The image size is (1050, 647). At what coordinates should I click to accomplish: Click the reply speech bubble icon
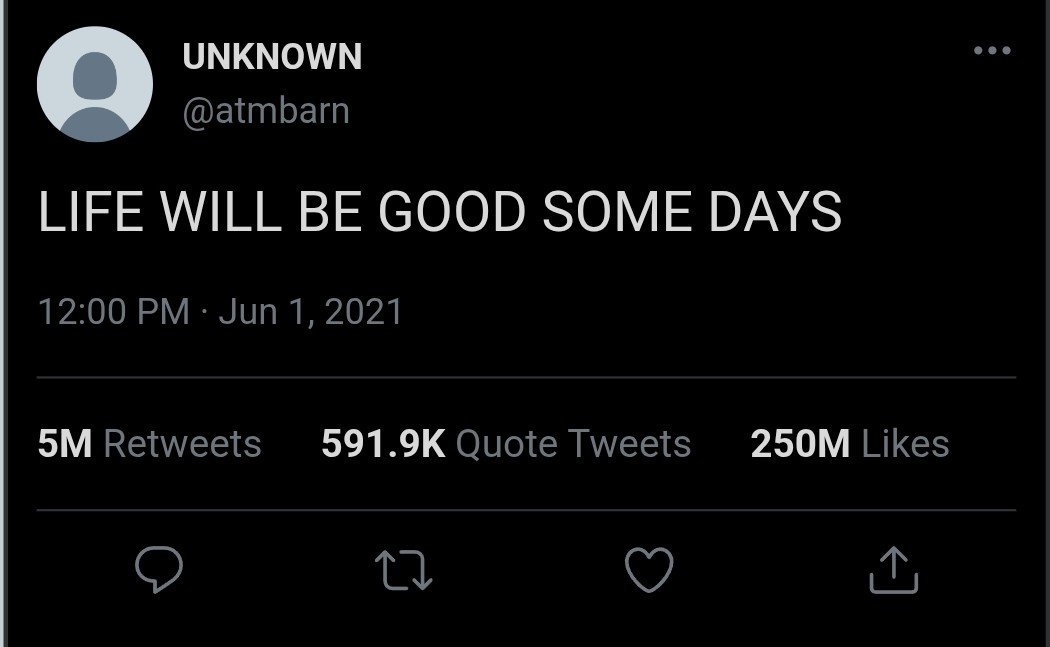click(158, 570)
